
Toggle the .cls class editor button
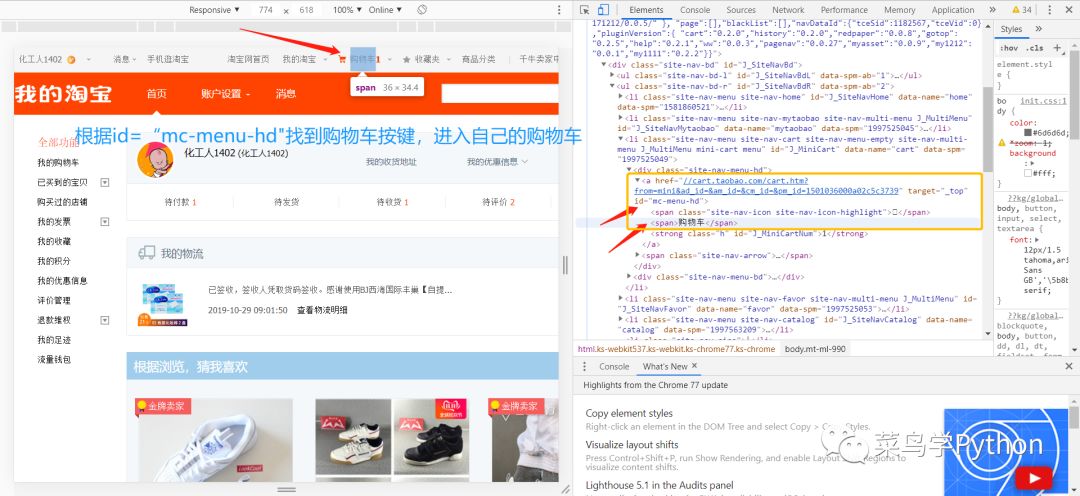pyautogui.click(x=1034, y=48)
